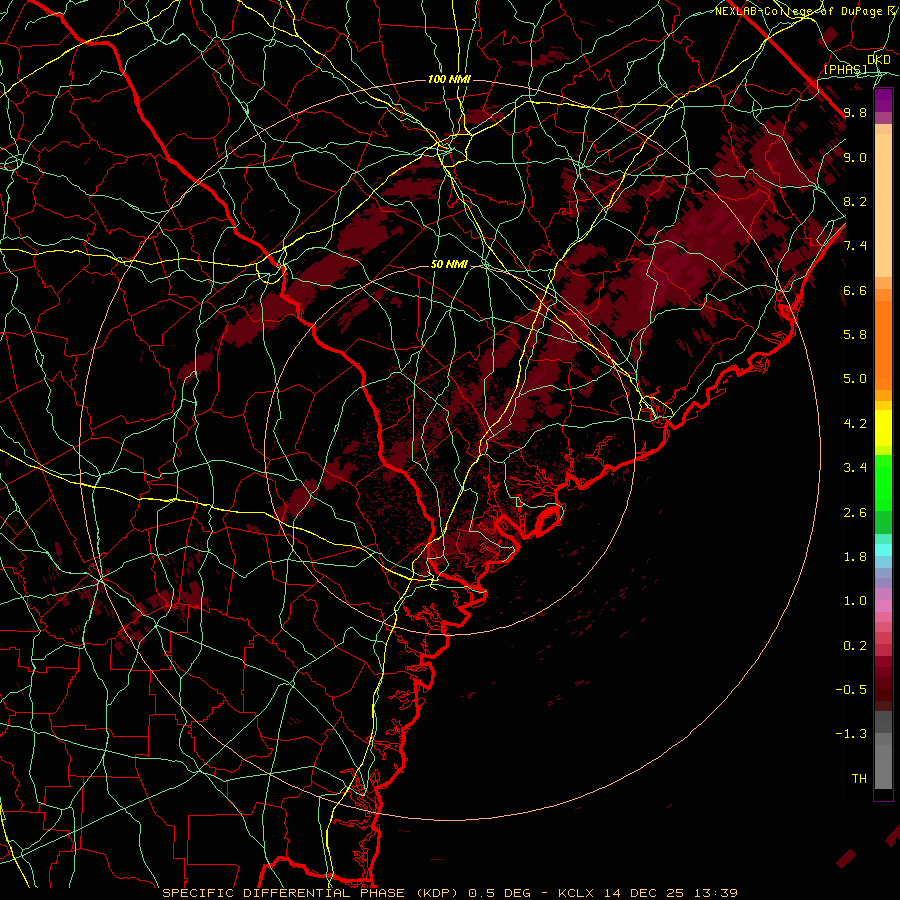Click the 50 NMI range ring label
This screenshot has height=900, width=900.
(x=449, y=264)
